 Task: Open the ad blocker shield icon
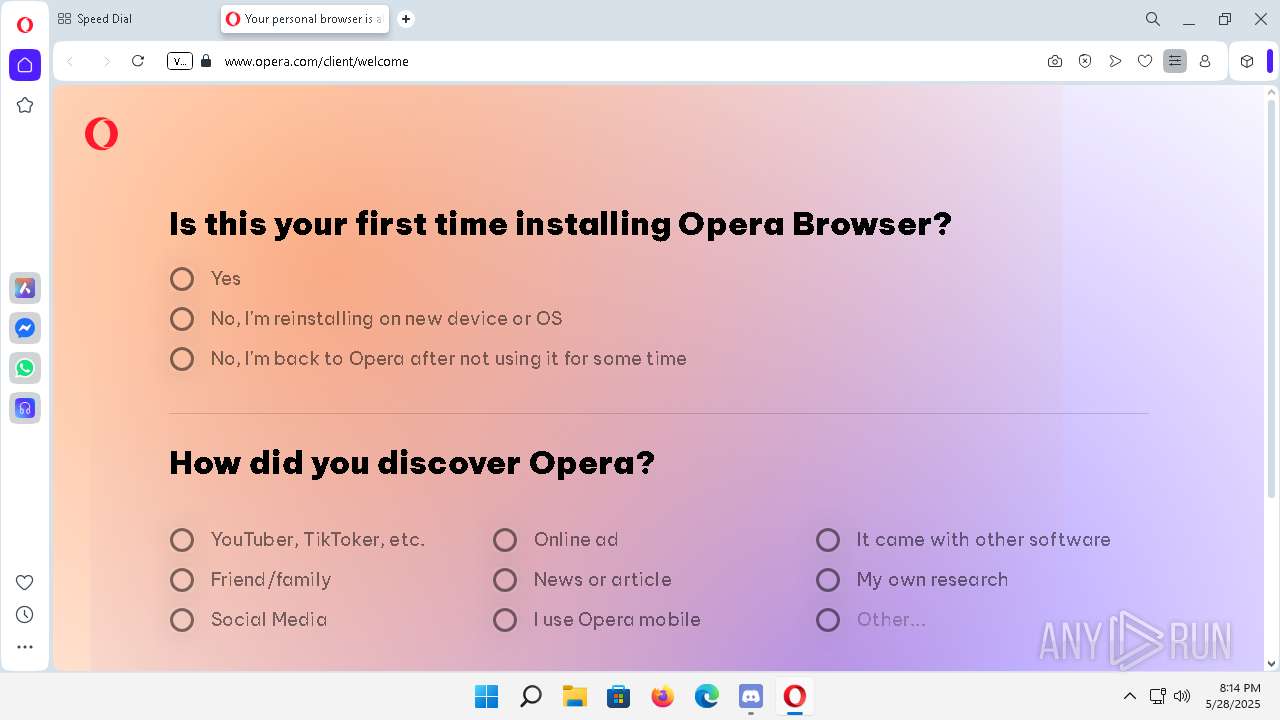pyautogui.click(x=1085, y=61)
